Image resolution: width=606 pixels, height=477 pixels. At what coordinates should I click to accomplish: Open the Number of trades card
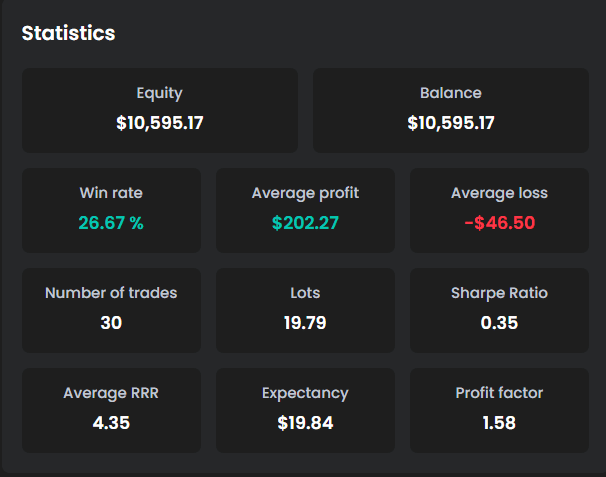click(111, 310)
